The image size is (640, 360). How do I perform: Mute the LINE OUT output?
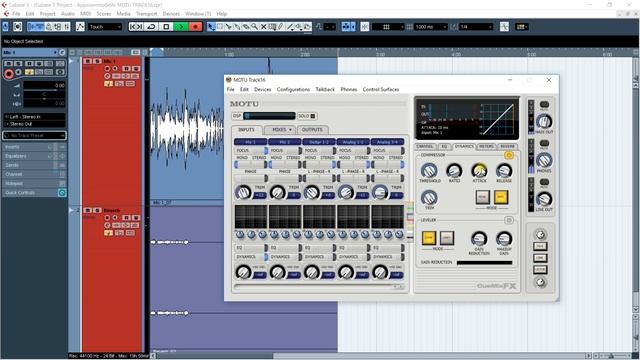tap(544, 182)
